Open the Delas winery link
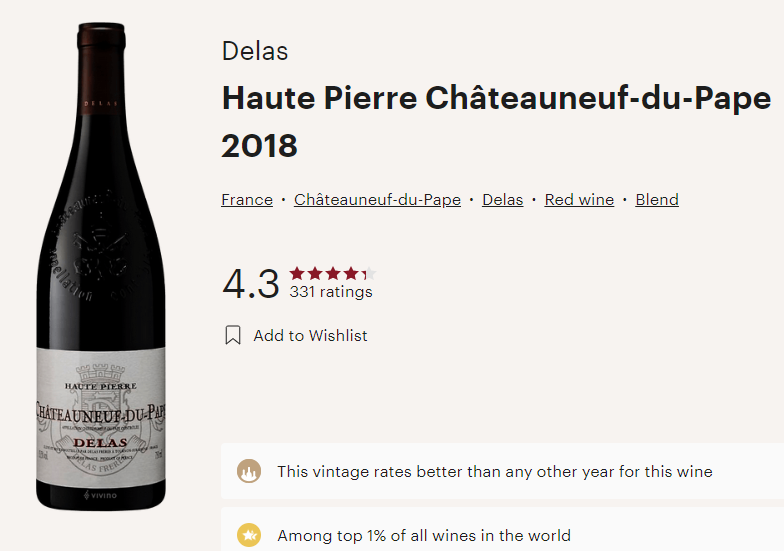 (x=502, y=200)
